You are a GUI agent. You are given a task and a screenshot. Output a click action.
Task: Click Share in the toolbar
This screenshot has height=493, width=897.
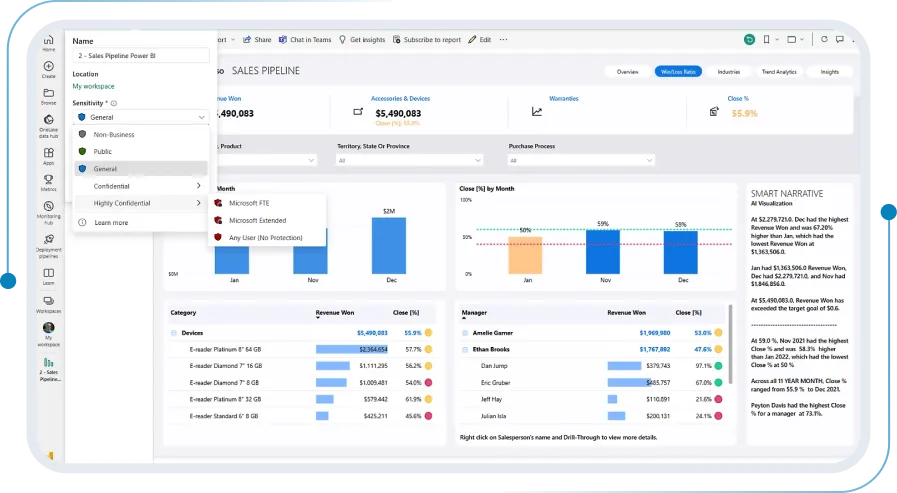point(257,39)
